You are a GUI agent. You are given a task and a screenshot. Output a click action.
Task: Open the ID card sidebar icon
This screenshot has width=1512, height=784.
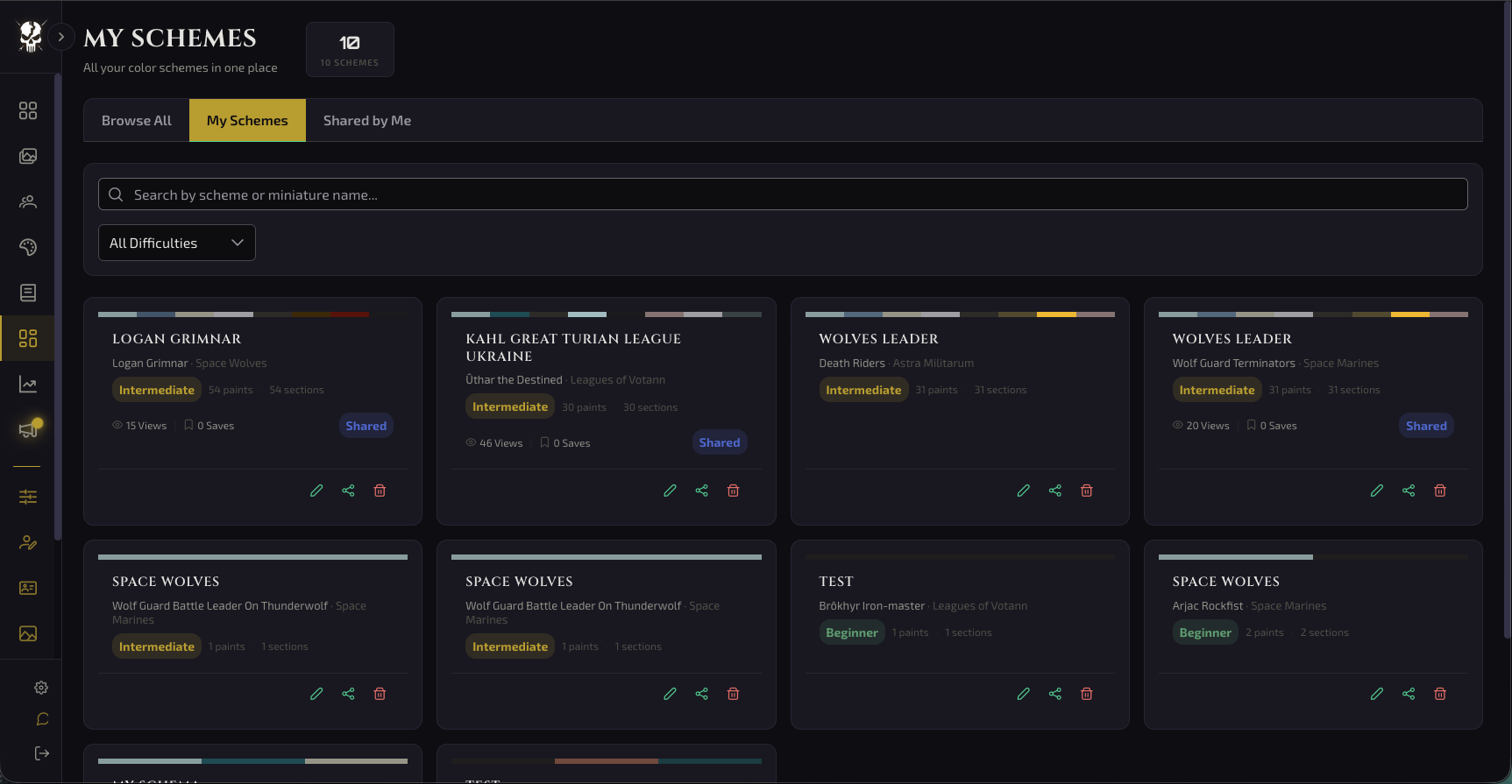pos(28,588)
